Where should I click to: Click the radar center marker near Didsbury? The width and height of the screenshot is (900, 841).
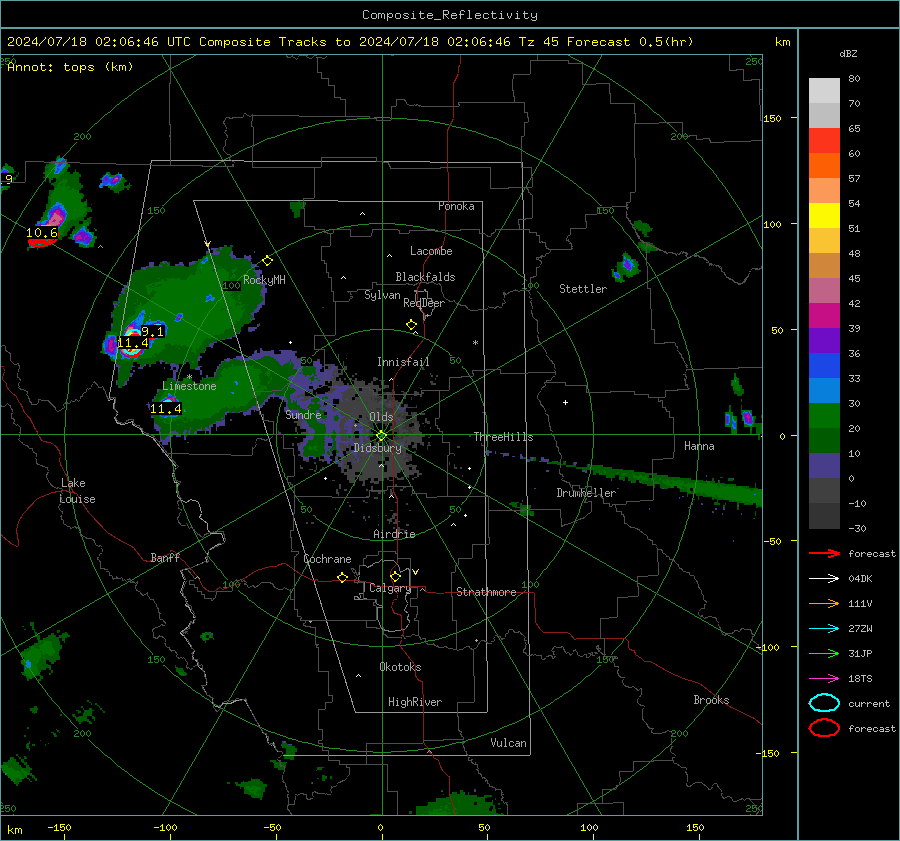(381, 436)
